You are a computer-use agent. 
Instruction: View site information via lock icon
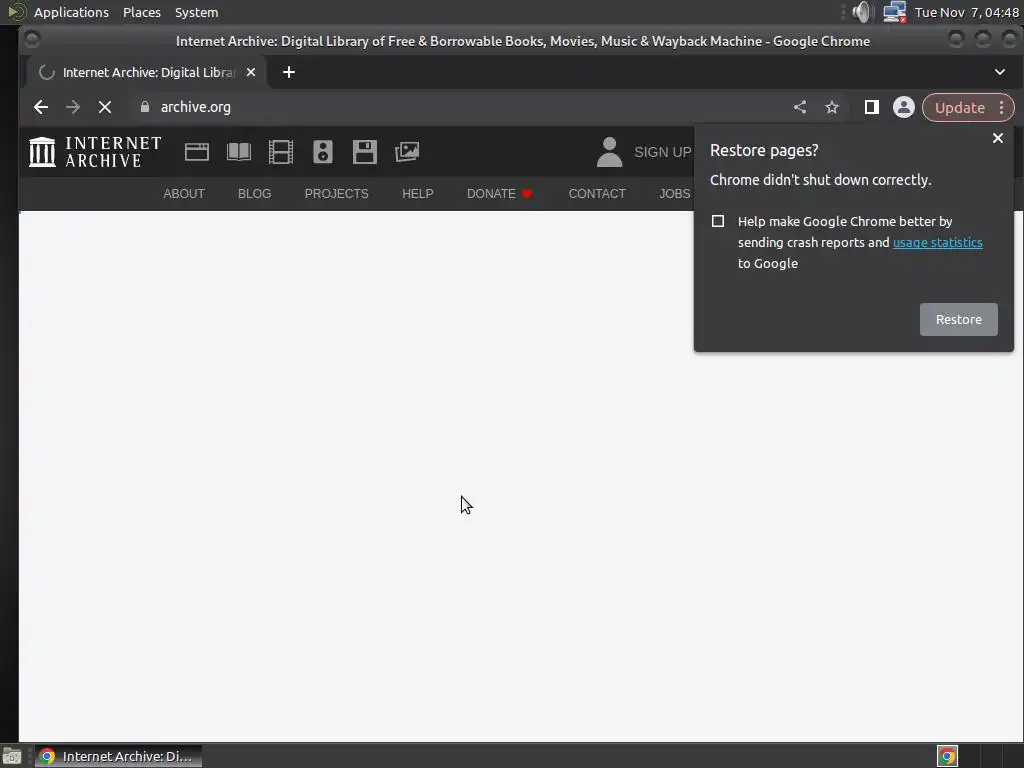[145, 107]
